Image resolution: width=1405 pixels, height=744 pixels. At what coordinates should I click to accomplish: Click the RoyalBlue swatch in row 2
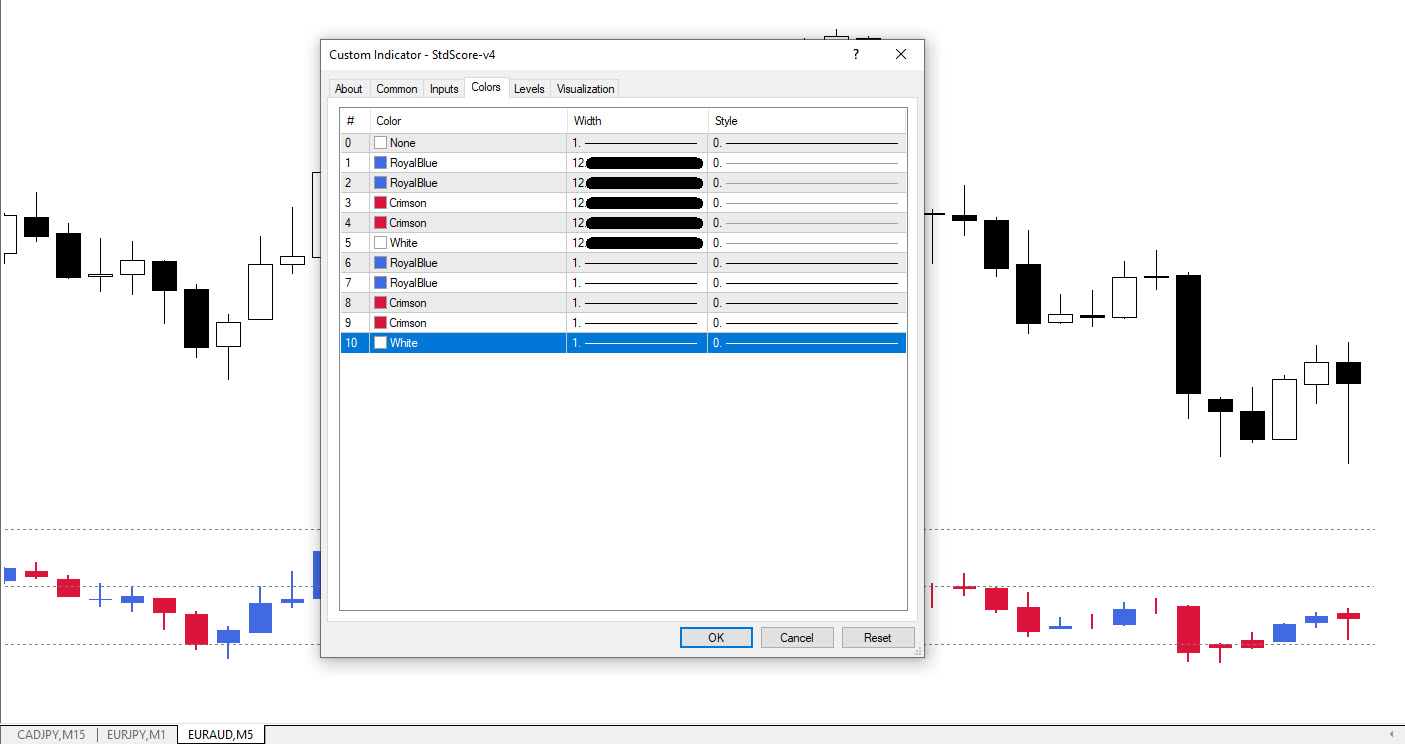pyautogui.click(x=380, y=183)
